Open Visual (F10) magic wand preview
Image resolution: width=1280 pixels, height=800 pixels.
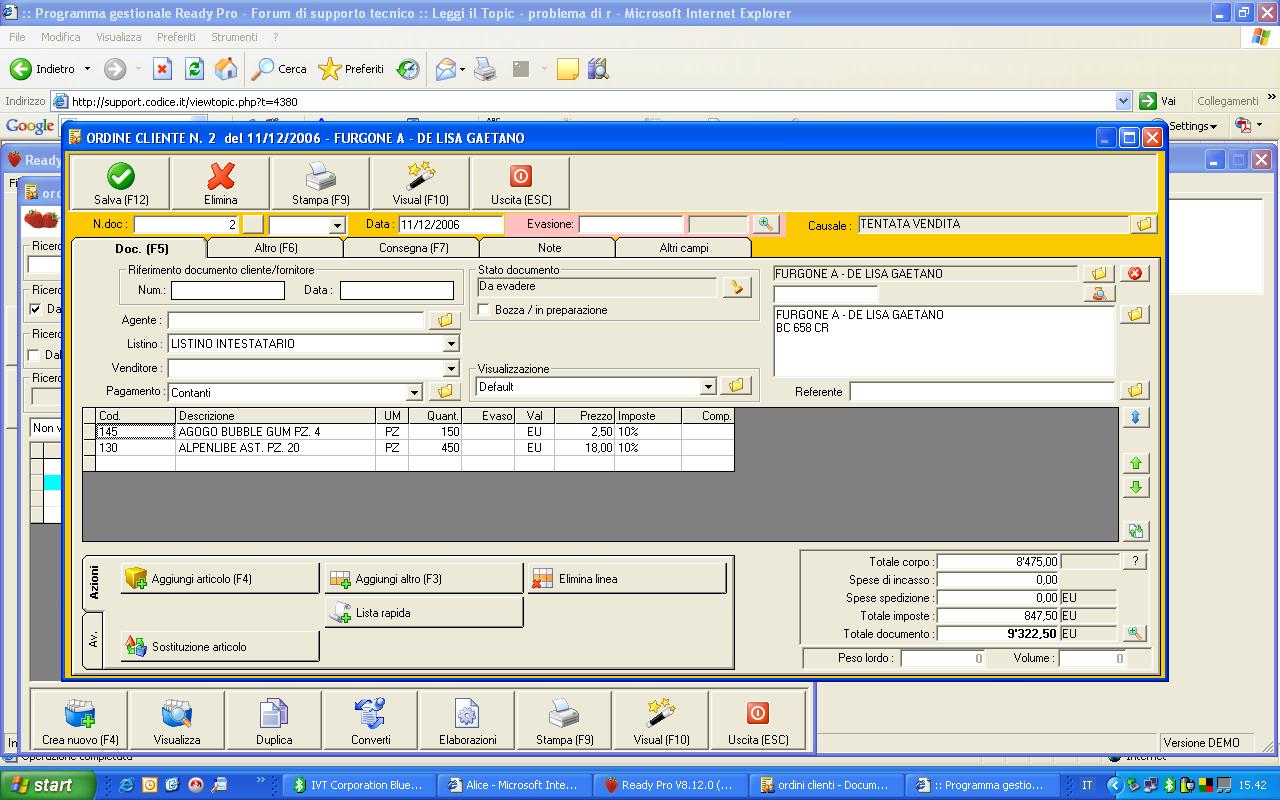point(420,184)
